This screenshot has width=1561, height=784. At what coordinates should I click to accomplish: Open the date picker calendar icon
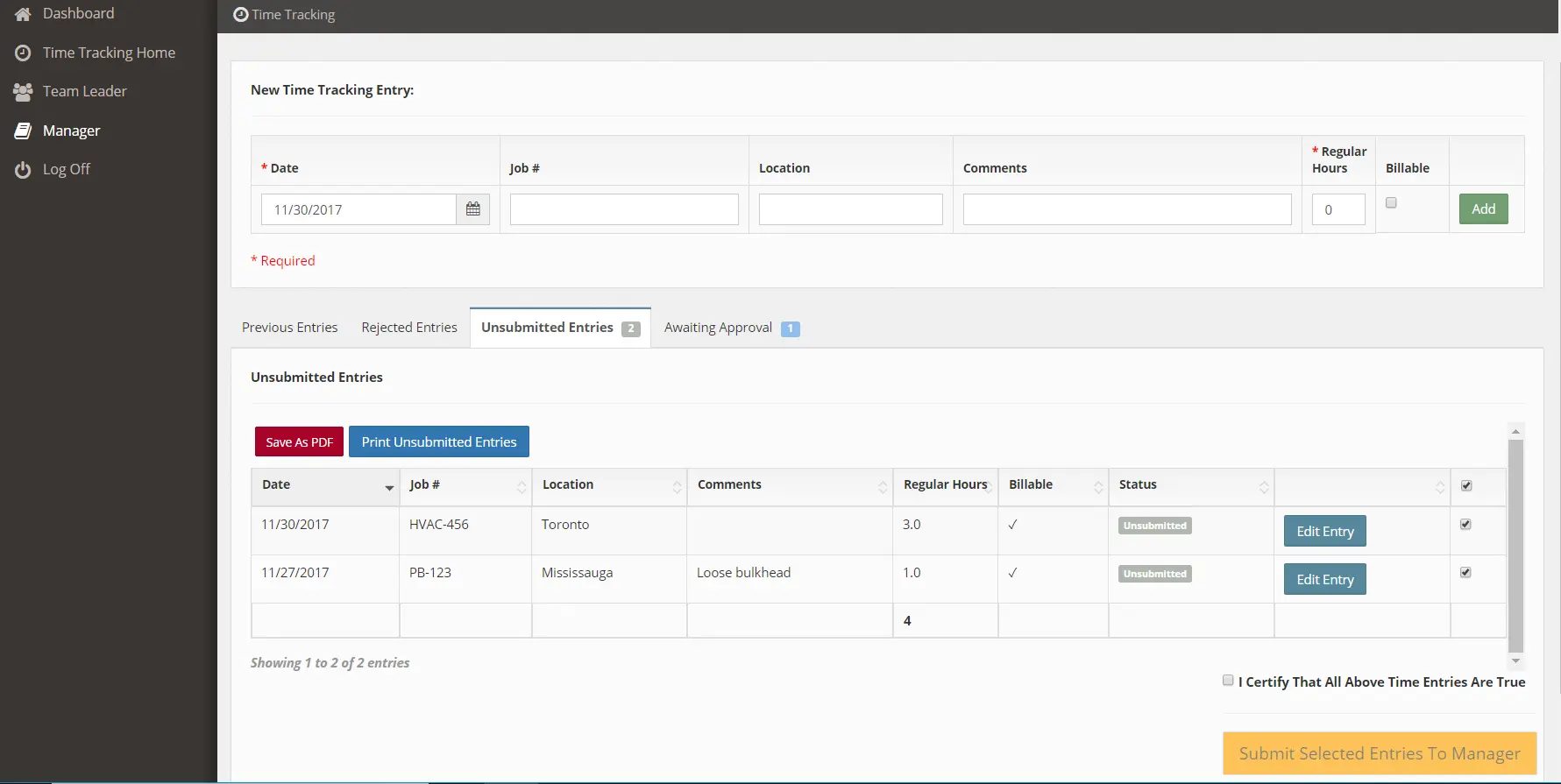click(473, 209)
